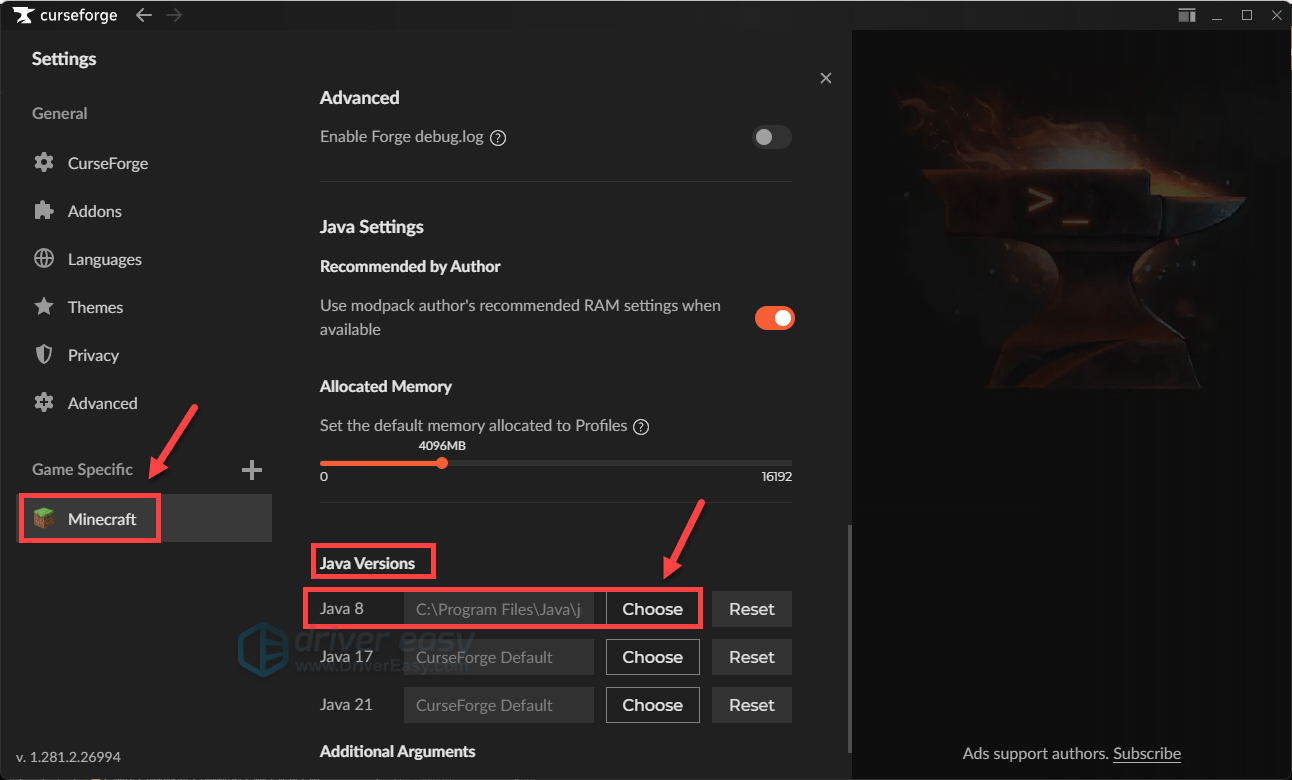
Task: Click the version text v. 1.281.2.26994
Action: (68, 757)
